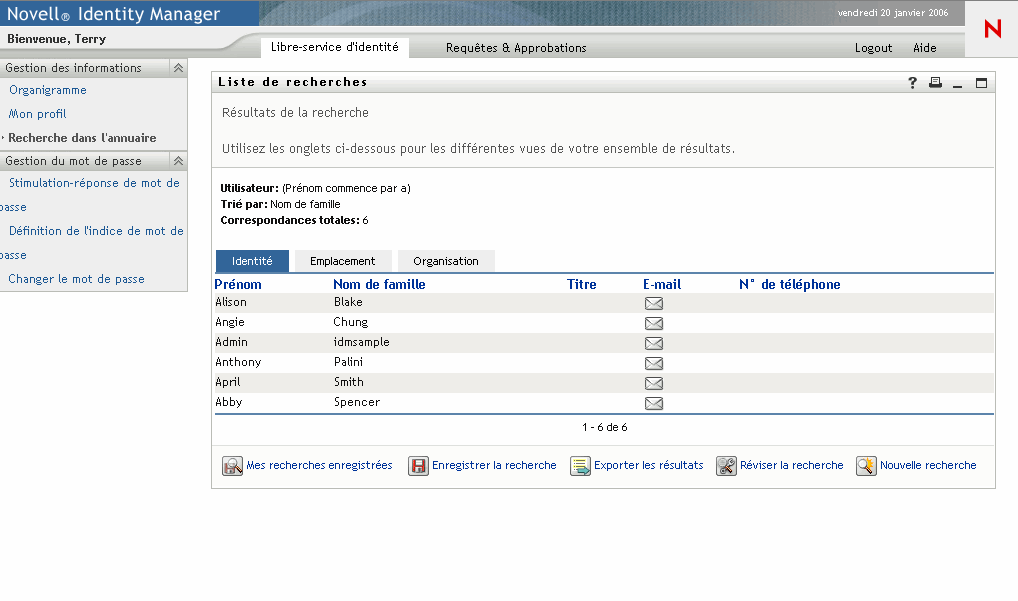Click the last name Palini
Screen dimensions: 1018x601
348,362
